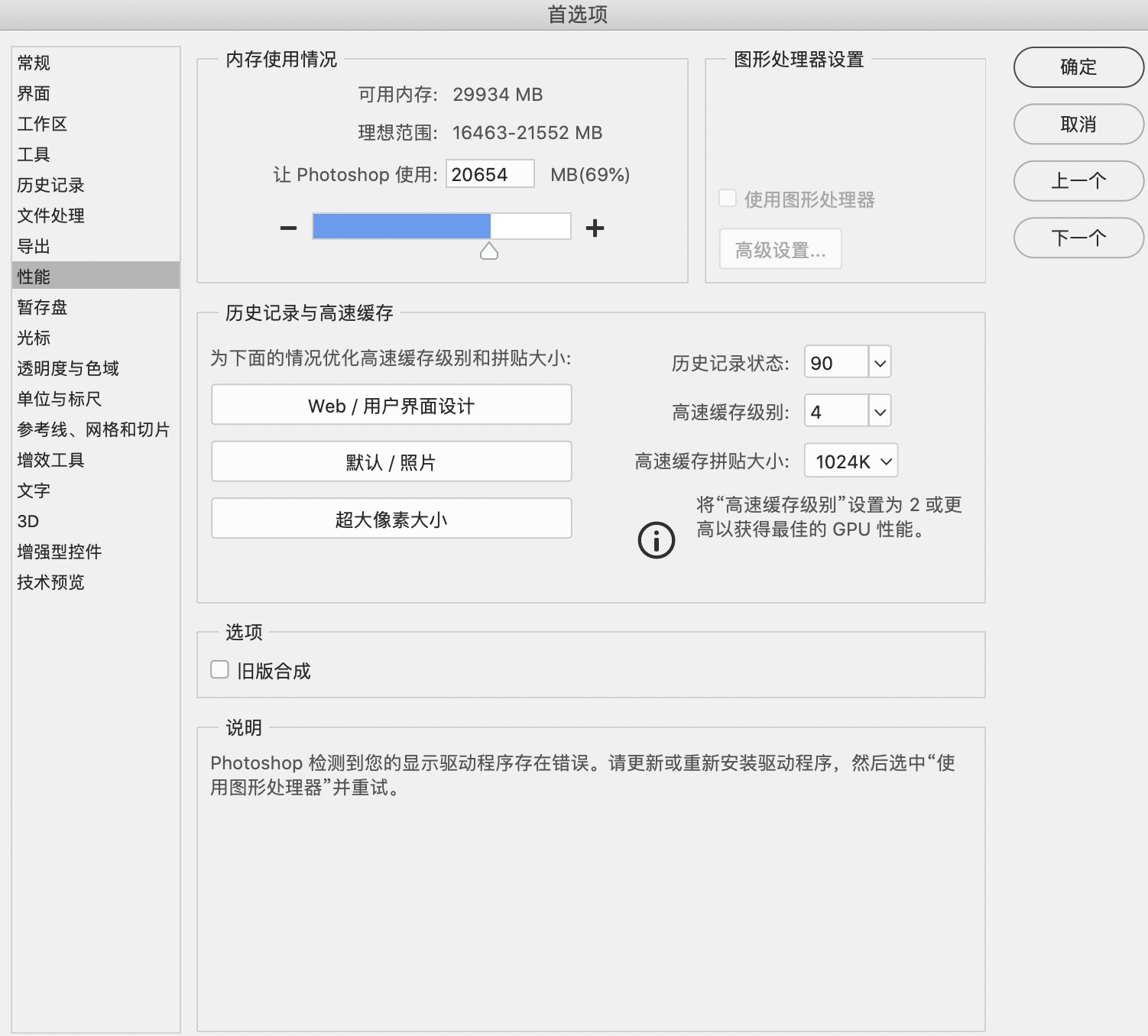Viewport: 1148px width, 1036px height.
Task: Click the memory slider triangle handle
Action: [489, 251]
